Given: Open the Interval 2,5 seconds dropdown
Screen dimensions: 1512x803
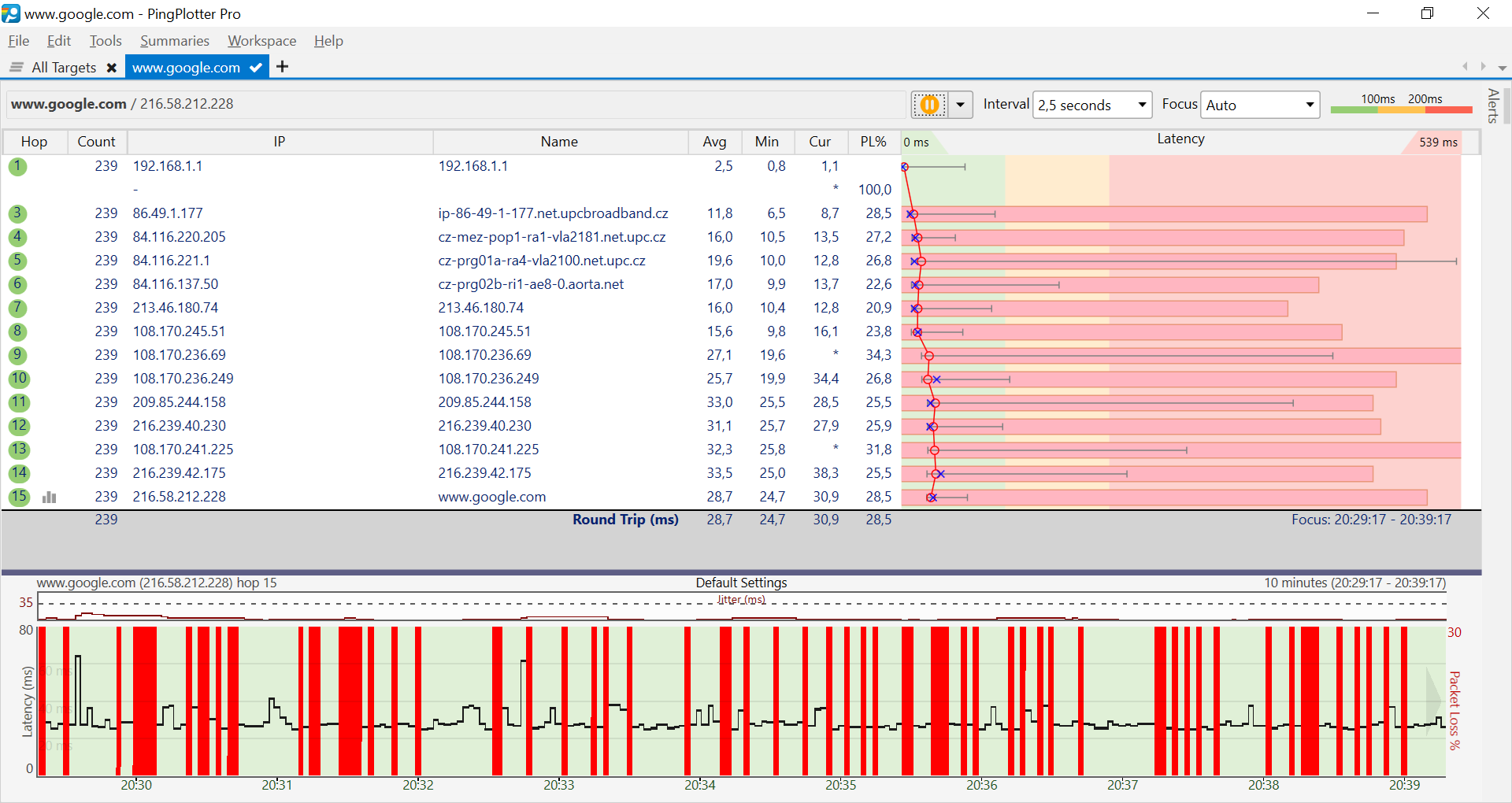Looking at the screenshot, I should pos(1093,105).
